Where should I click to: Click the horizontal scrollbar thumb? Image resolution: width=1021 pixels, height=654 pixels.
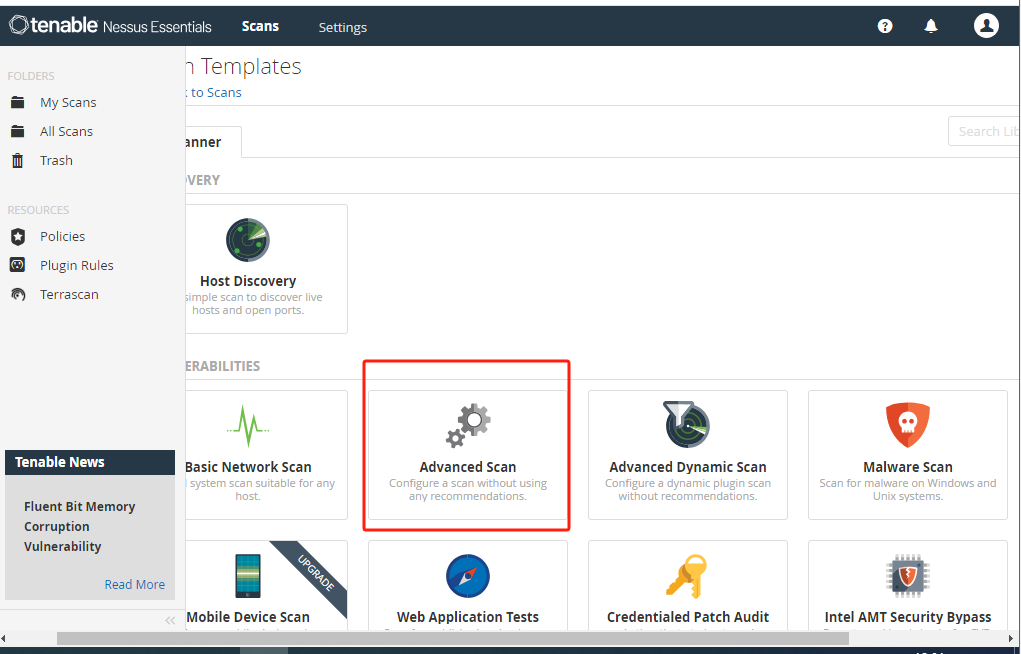click(x=453, y=638)
